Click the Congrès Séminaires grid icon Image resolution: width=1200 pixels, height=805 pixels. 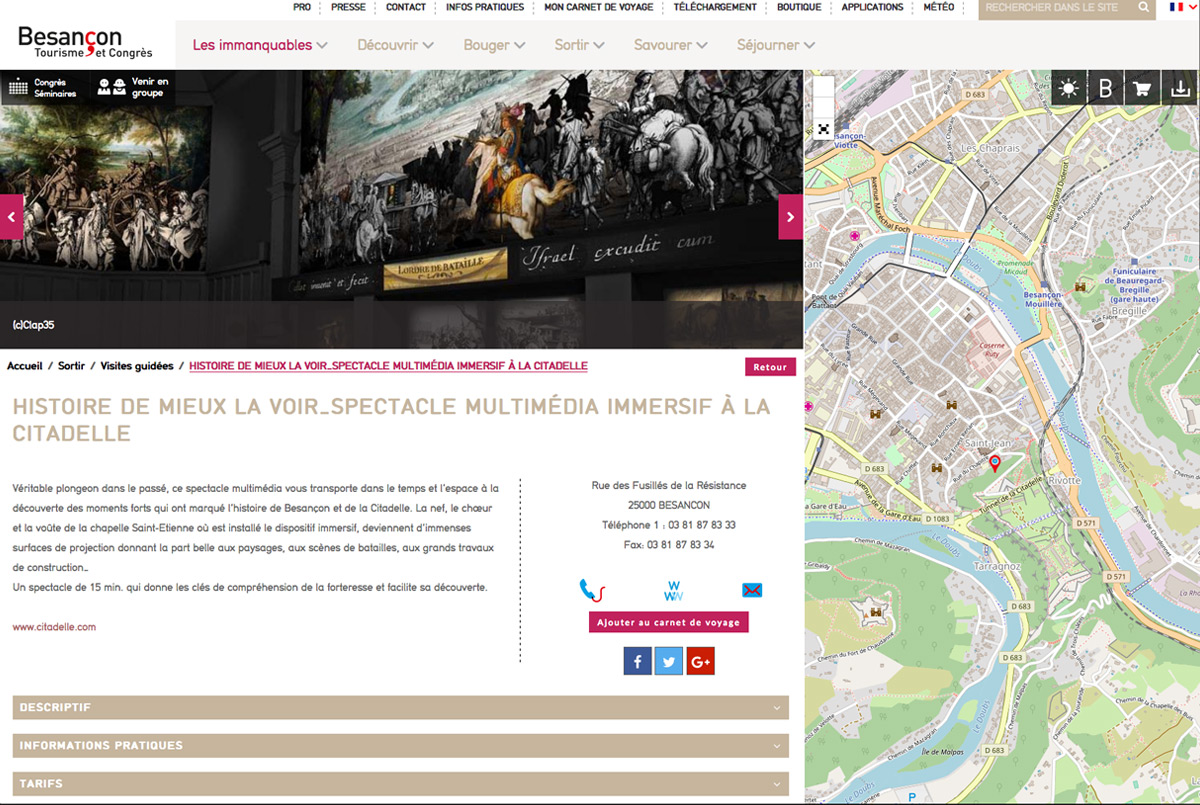click(x=18, y=88)
